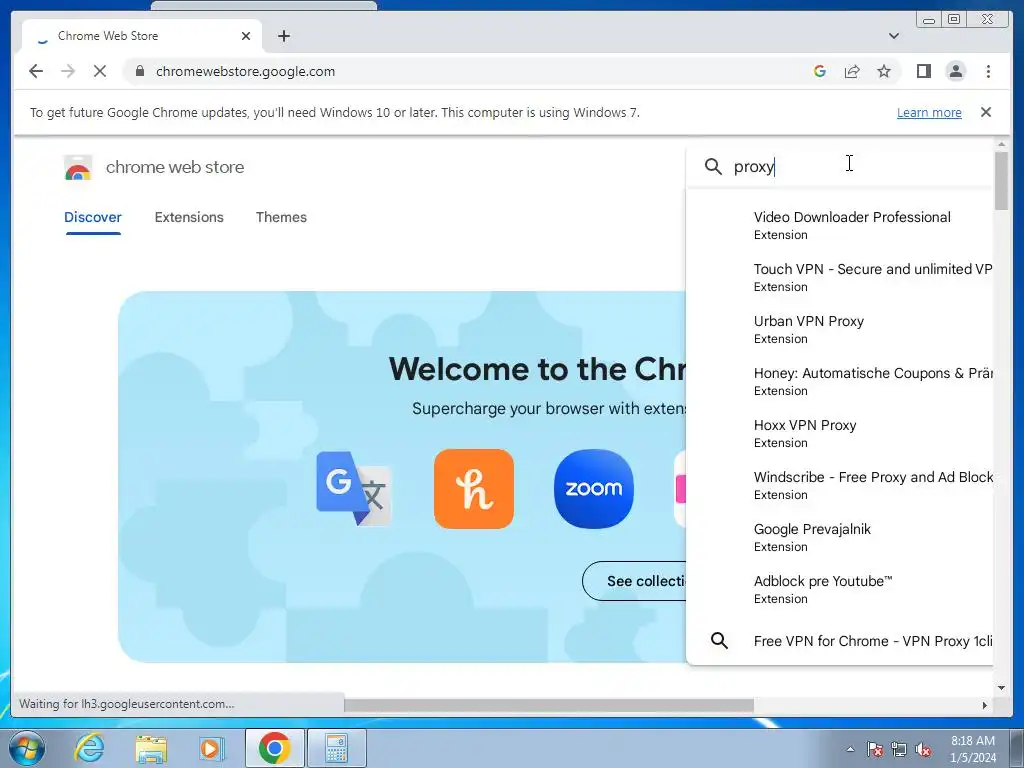The image size is (1024, 768).
Task: Select the Discover tab
Action: tap(93, 217)
